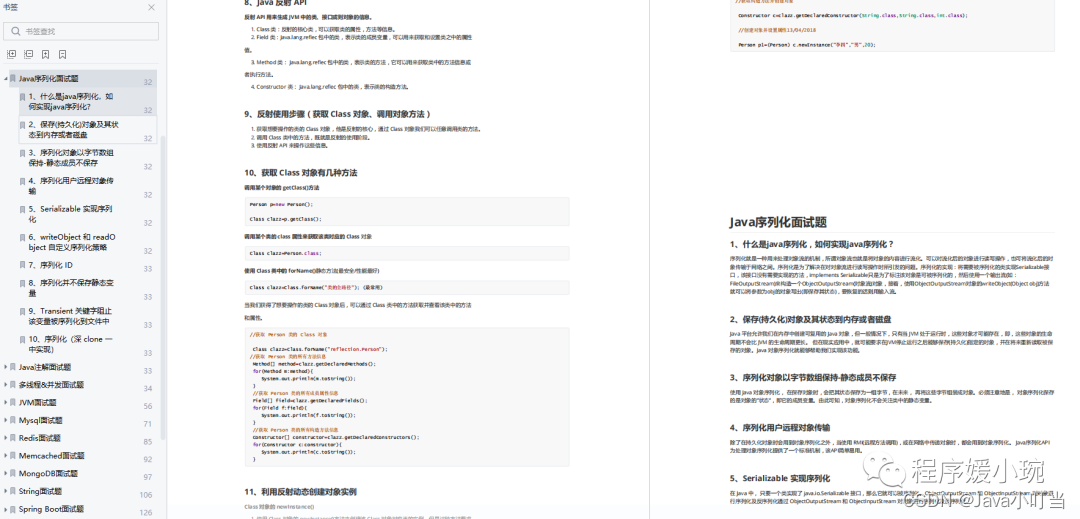Viewport: 1080px width, 519px height.
Task: Click heading 11、利用反射动态创建对象实例
Action: [300, 492]
